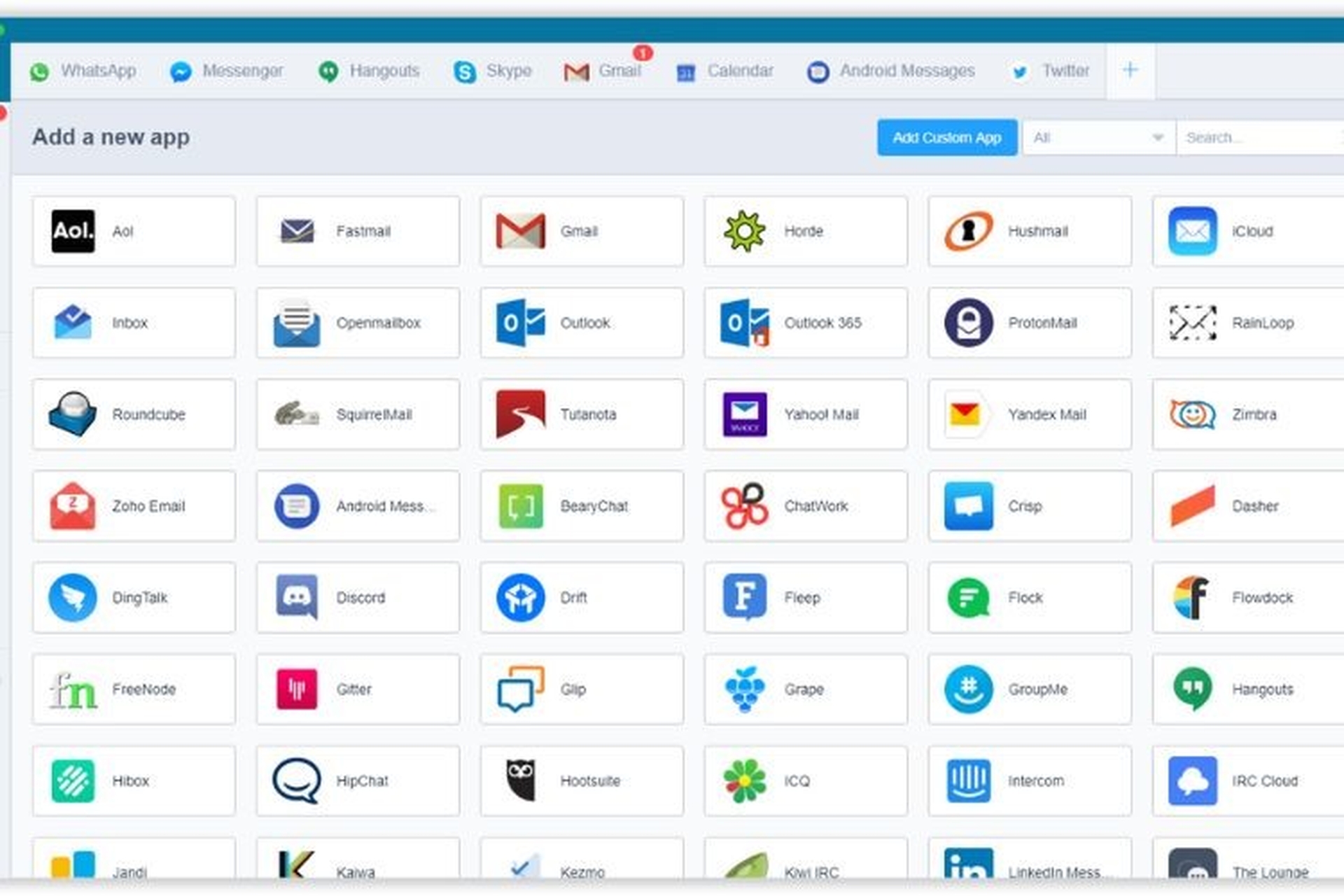The width and height of the screenshot is (1344, 896).
Task: Select the Hibox icon
Action: point(73,780)
